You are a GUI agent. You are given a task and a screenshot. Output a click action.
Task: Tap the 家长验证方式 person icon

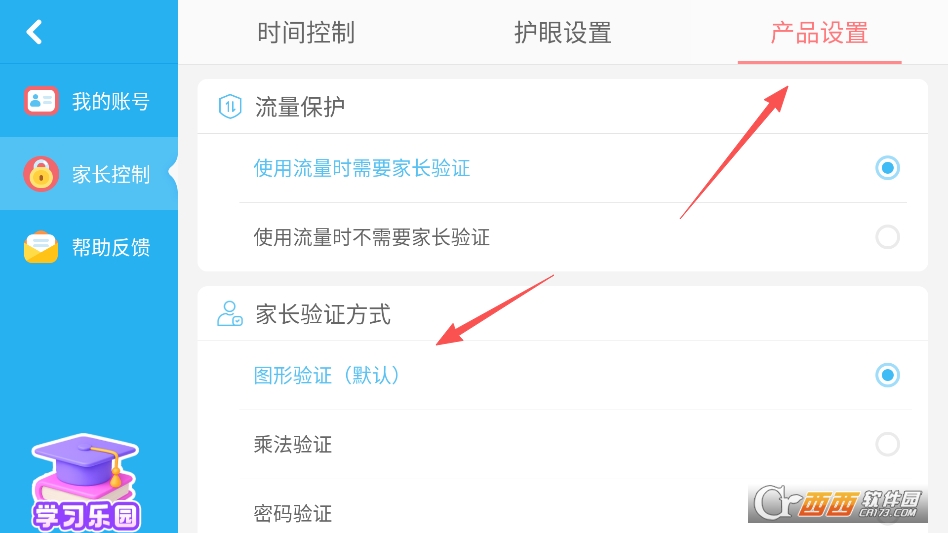230,315
